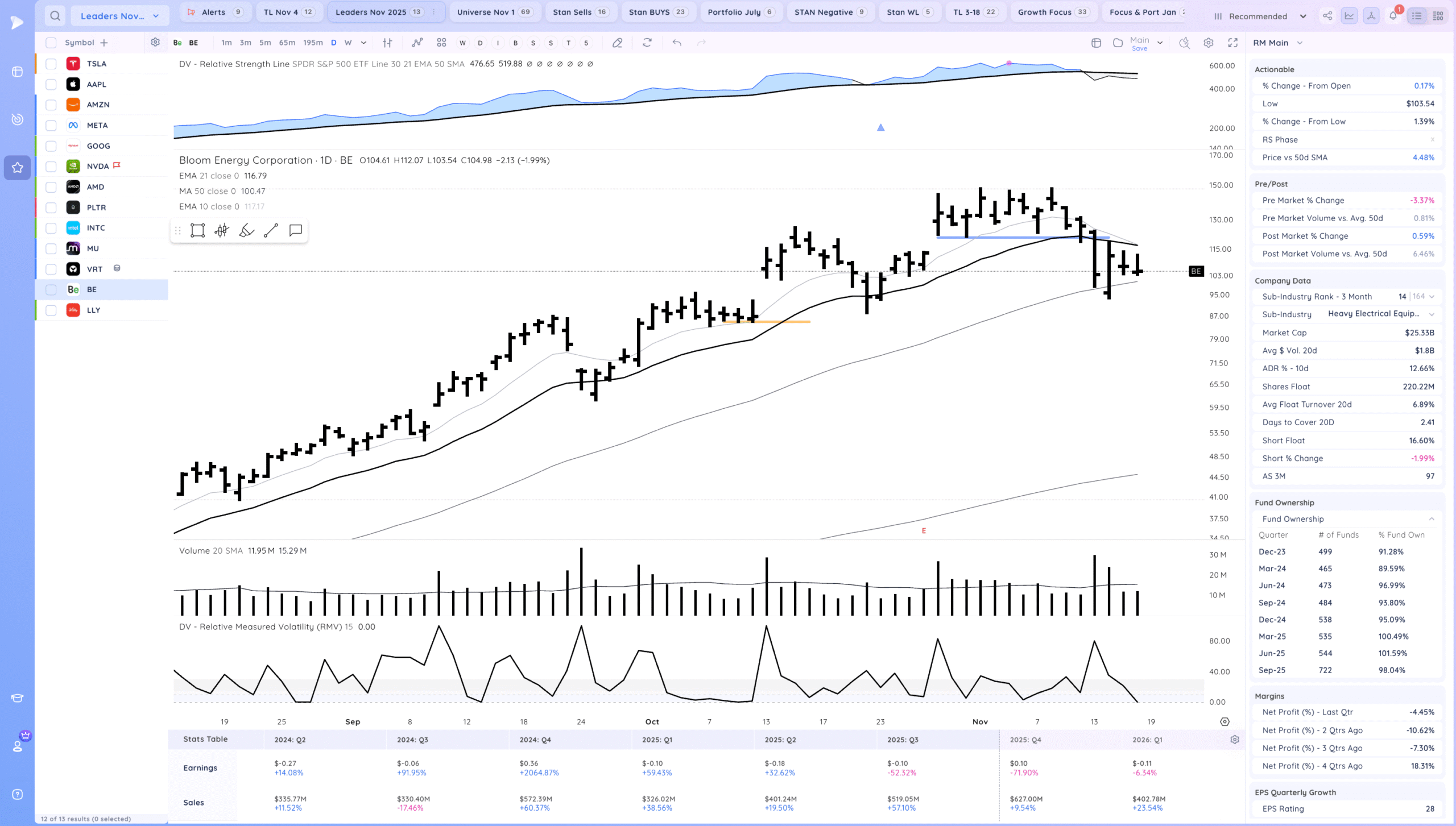Click the brush highlighter drawing tool
Screen dimensions: 1456x826
pyautogui.click(x=246, y=230)
